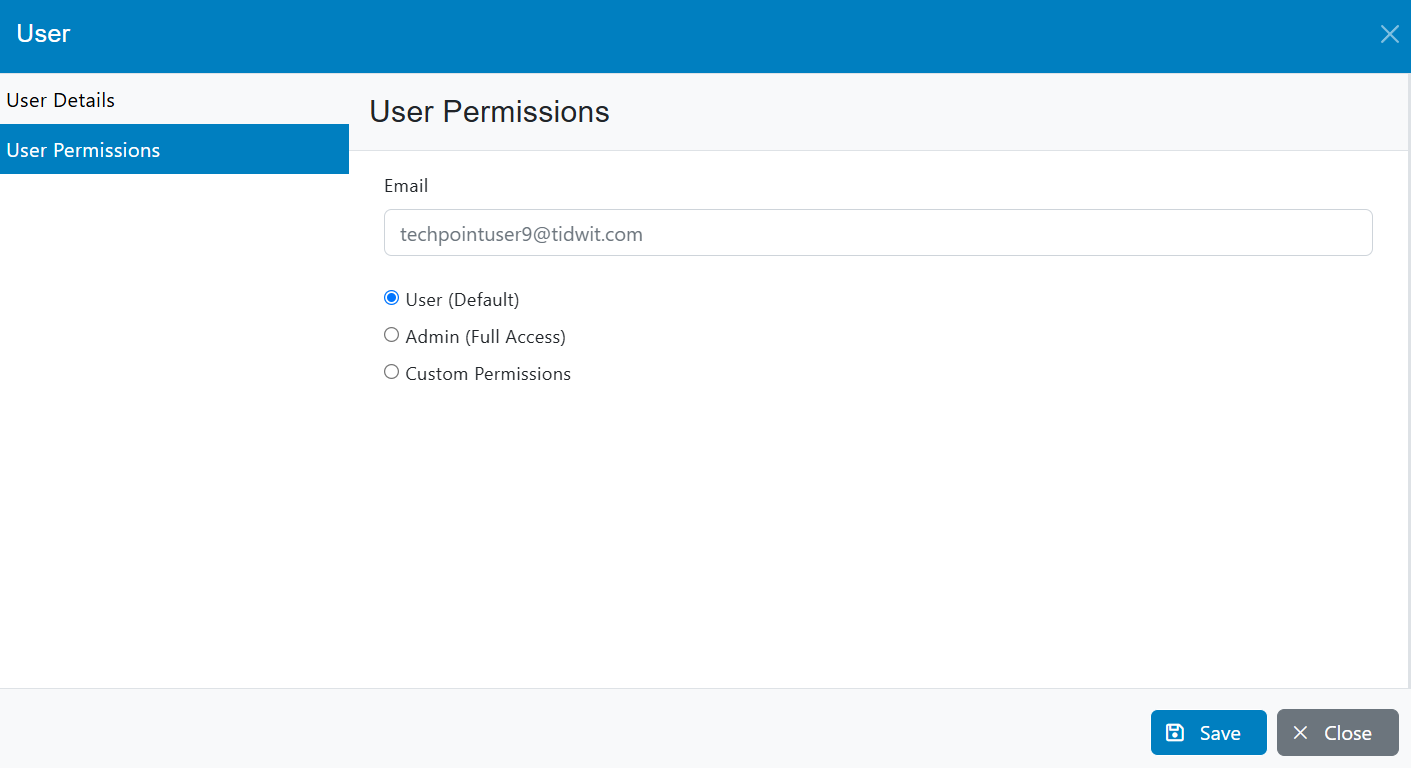Click the User Permissions heading text
The image size is (1411, 768).
(489, 111)
